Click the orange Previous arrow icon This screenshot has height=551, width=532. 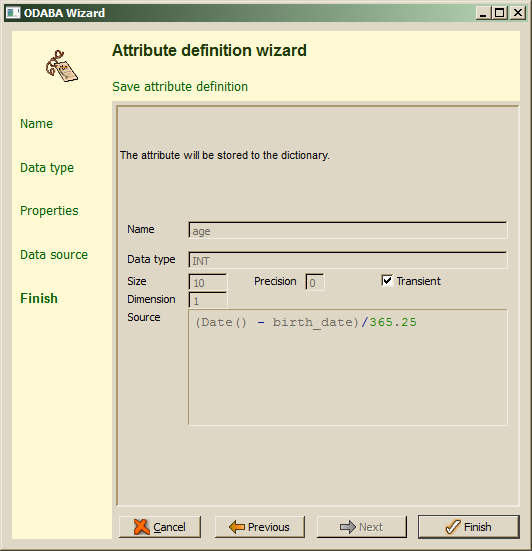(x=237, y=527)
